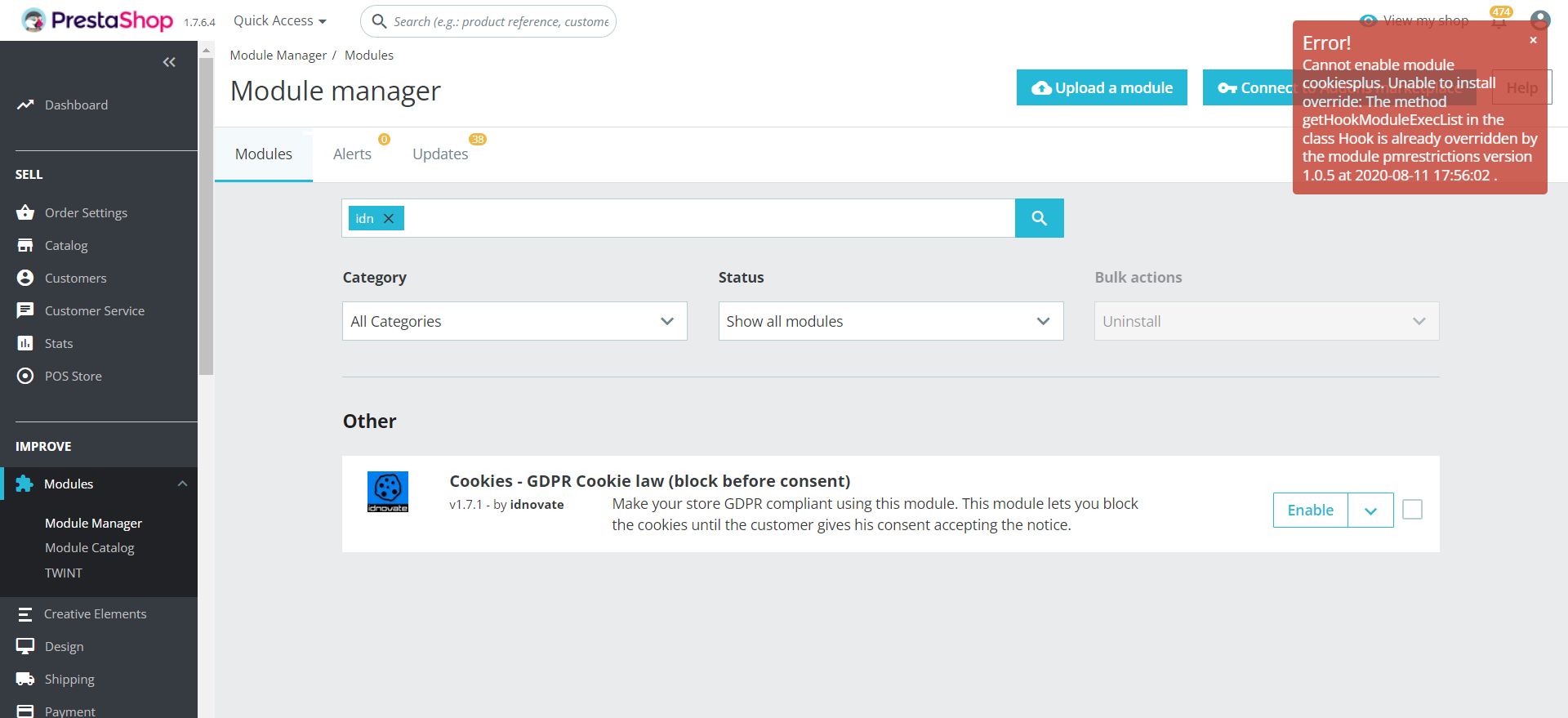The width and height of the screenshot is (1568, 718).
Task: Open the Quick Access menu
Action: click(x=279, y=20)
